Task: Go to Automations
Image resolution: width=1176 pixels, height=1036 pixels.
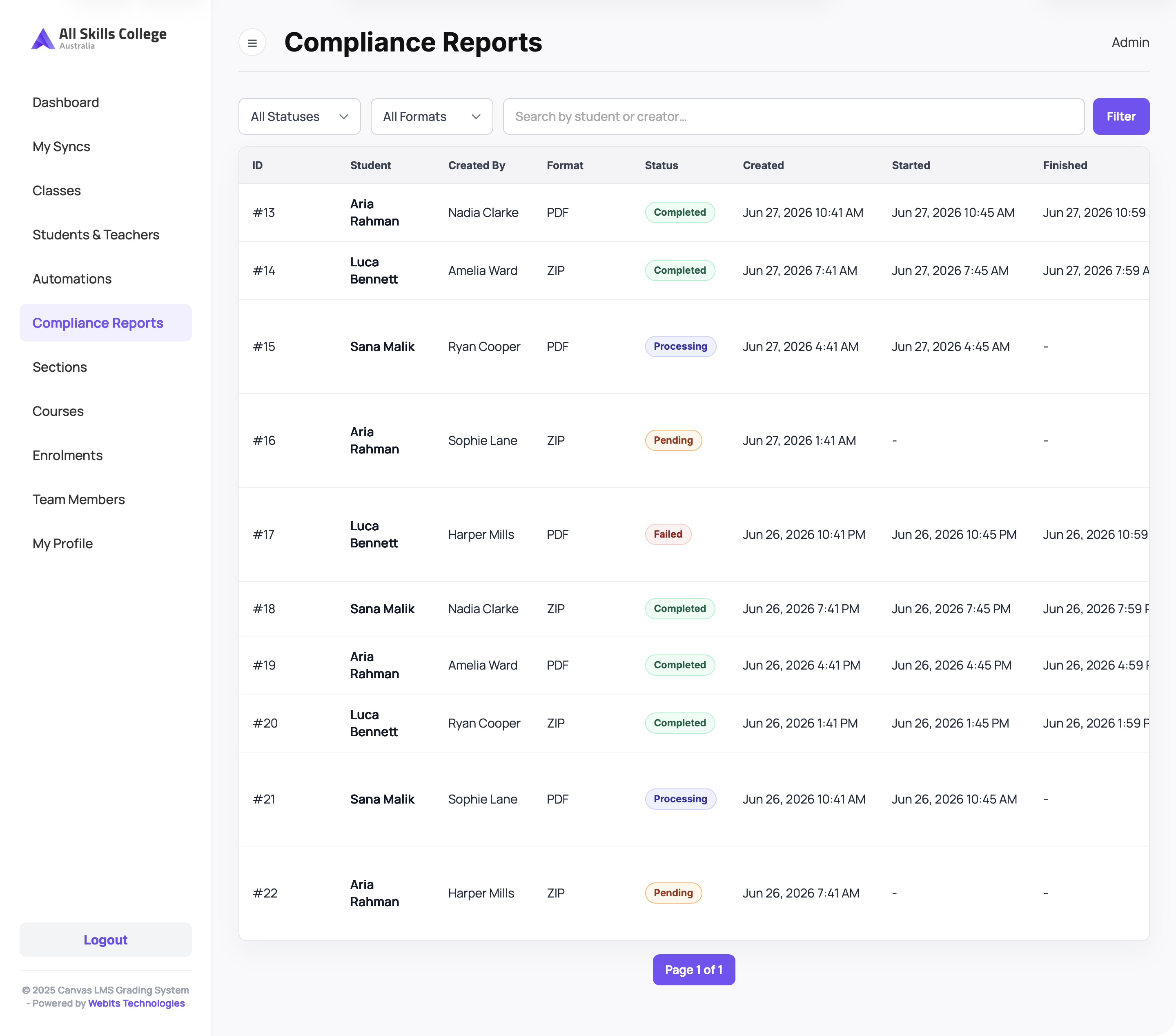Action: coord(72,279)
